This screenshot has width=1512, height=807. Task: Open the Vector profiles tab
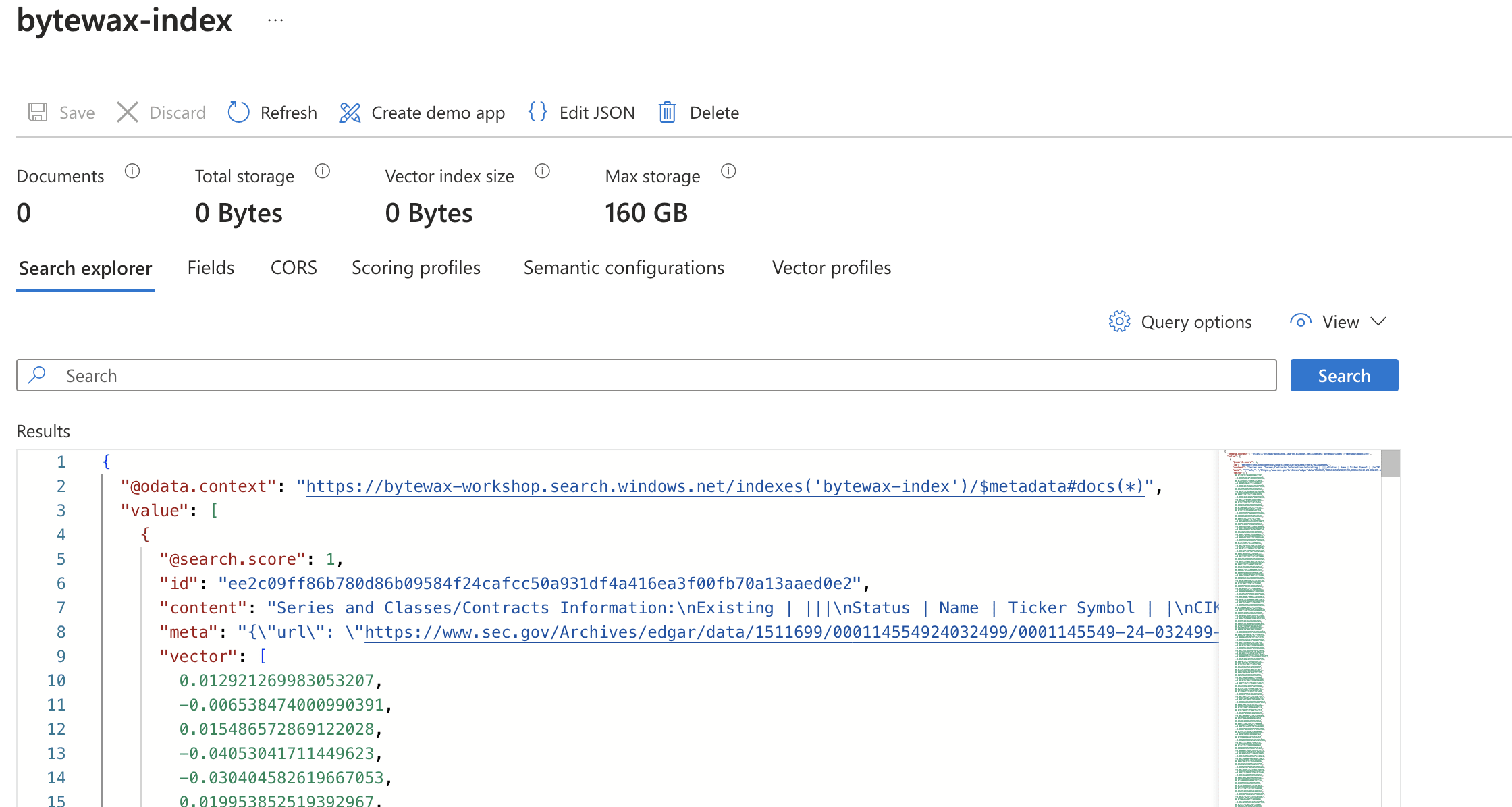point(831,268)
